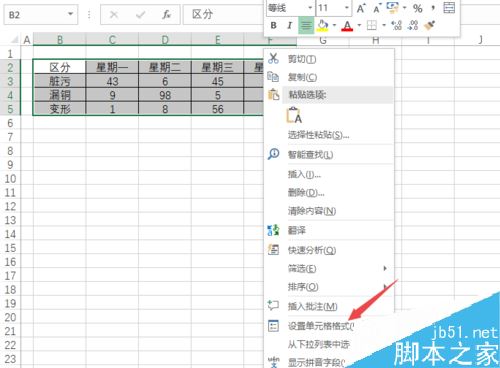Apply red font color
Screen dimensions: 500x368
click(x=347, y=26)
